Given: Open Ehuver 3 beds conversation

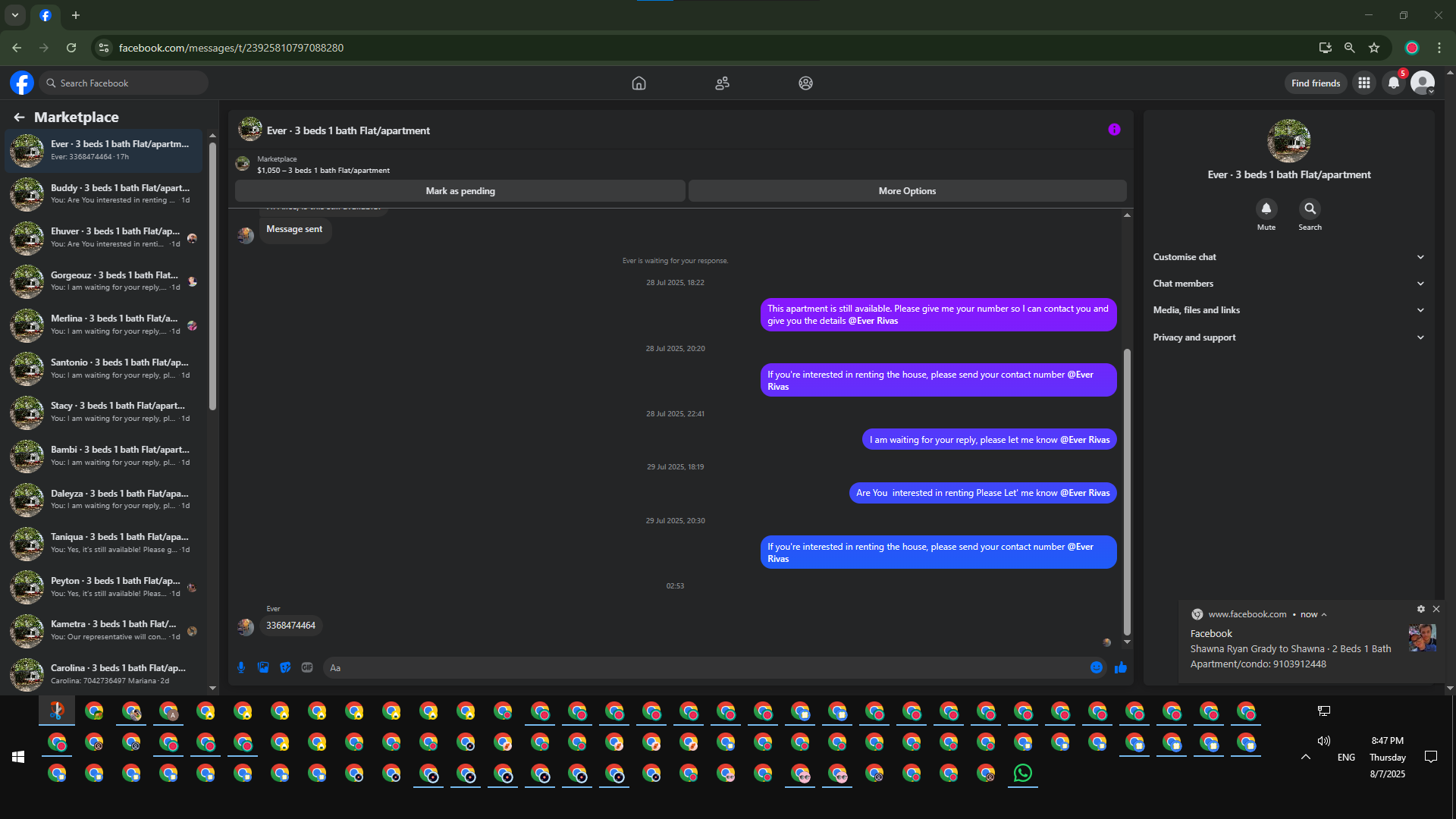Looking at the screenshot, I should (x=104, y=237).
